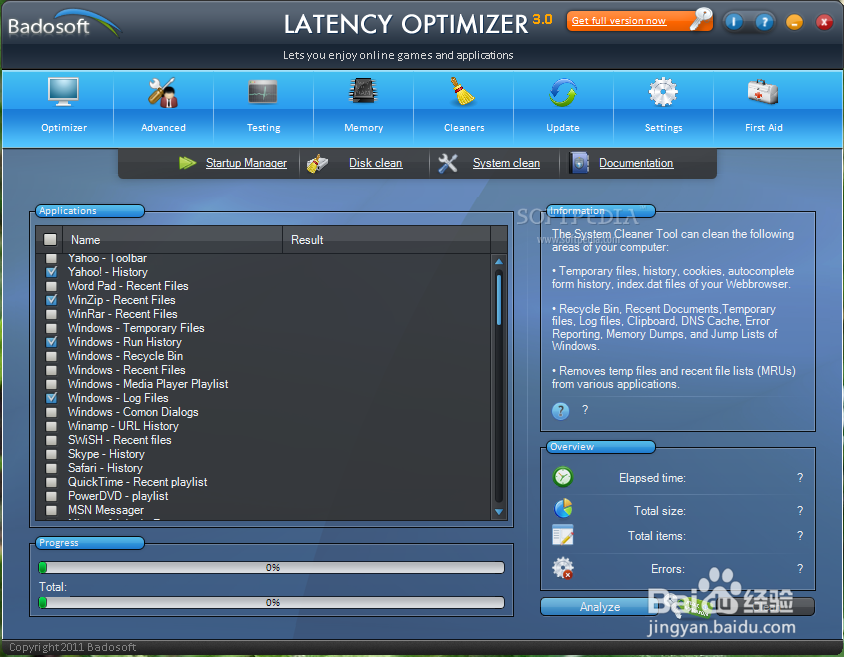Check Word Pad - Recent Files checkbox

coord(52,286)
